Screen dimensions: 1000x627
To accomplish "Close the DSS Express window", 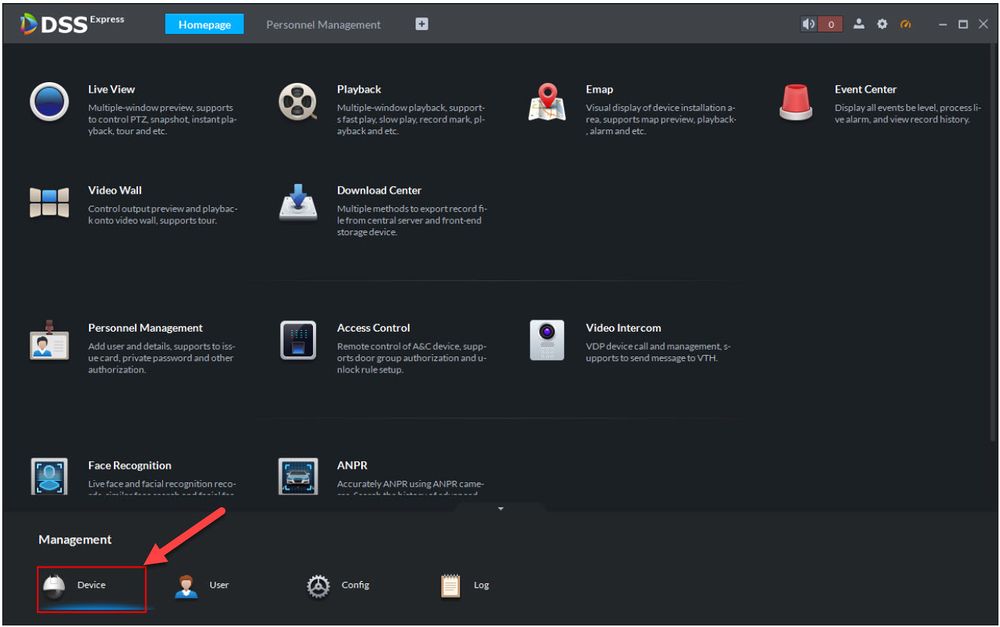I will (983, 24).
